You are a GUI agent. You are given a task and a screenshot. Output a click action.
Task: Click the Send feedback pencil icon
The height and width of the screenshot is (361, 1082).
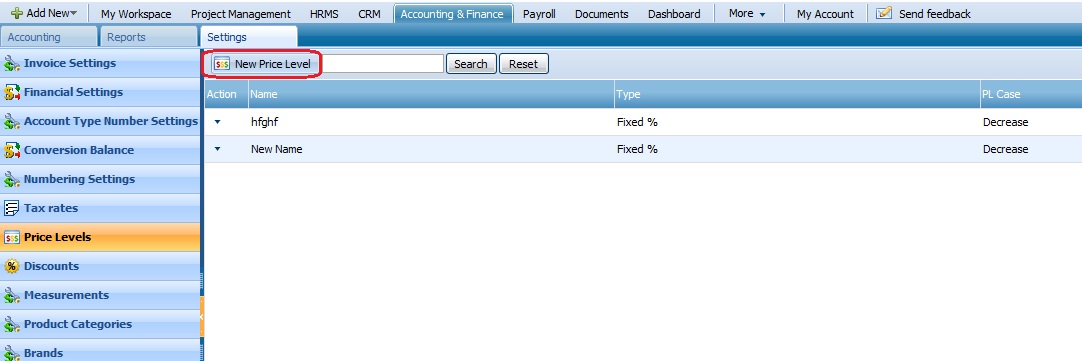(x=884, y=13)
